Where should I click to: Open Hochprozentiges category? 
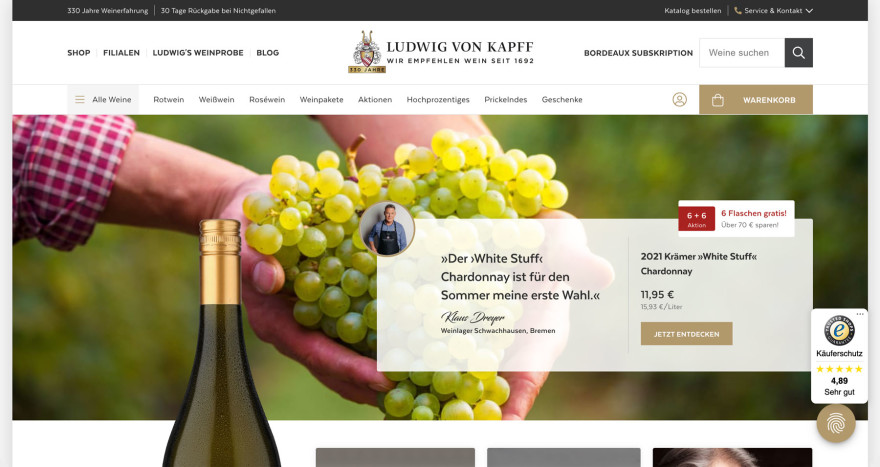coord(438,99)
